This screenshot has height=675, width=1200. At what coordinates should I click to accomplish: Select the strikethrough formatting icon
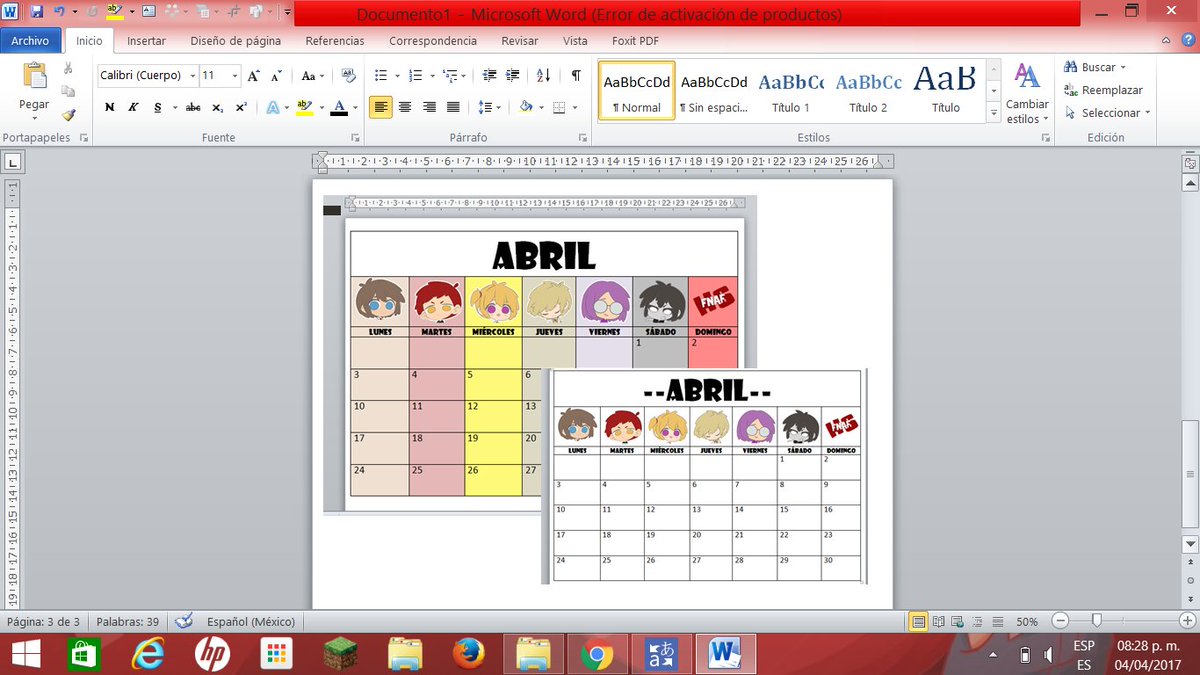(x=192, y=107)
